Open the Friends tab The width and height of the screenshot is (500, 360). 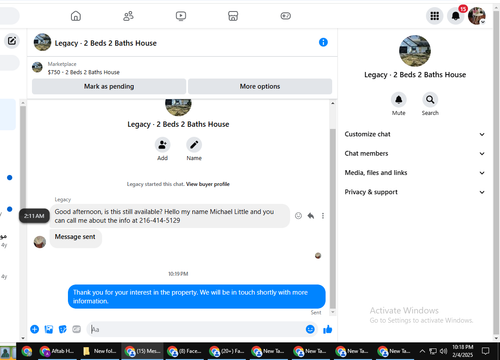(x=128, y=16)
